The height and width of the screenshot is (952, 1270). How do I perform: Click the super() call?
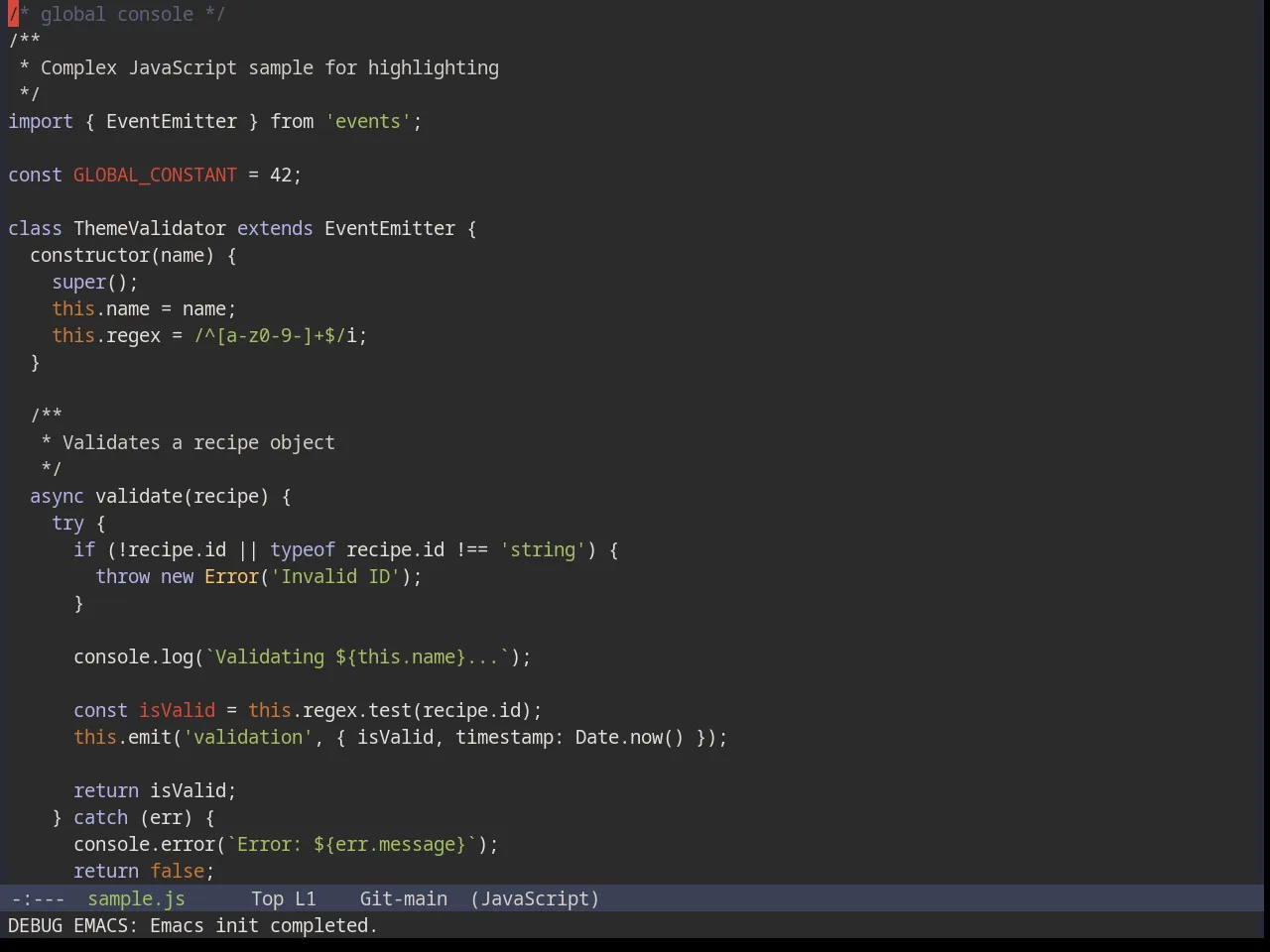89,282
